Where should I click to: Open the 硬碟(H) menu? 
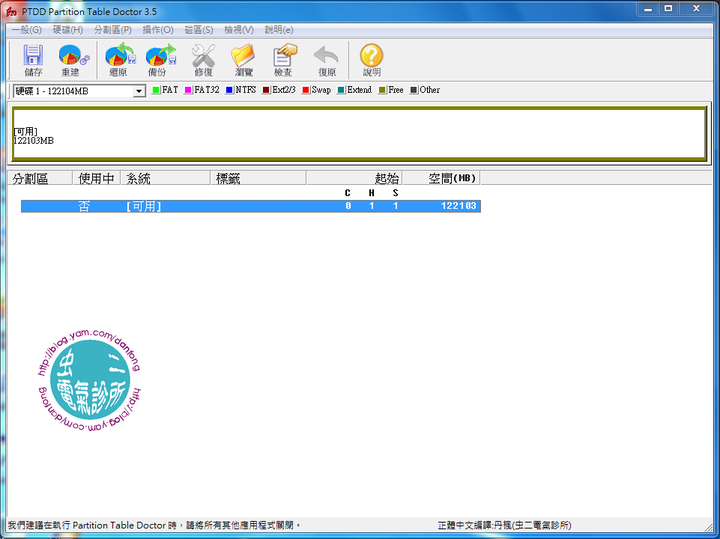click(x=68, y=30)
